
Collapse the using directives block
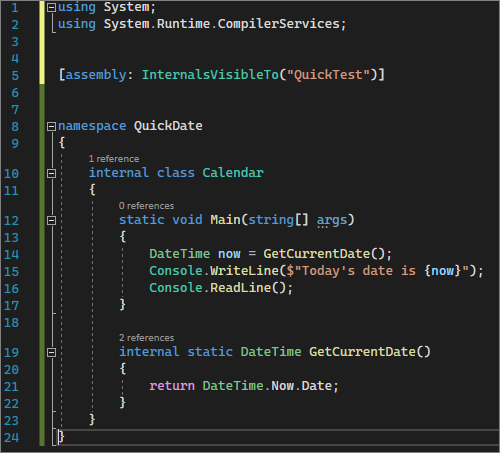51,8
